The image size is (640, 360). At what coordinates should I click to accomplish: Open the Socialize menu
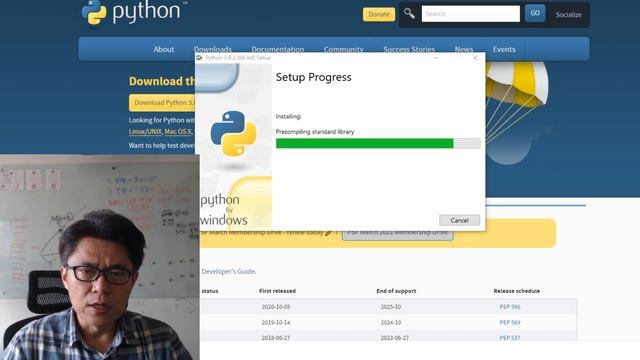pyautogui.click(x=569, y=15)
